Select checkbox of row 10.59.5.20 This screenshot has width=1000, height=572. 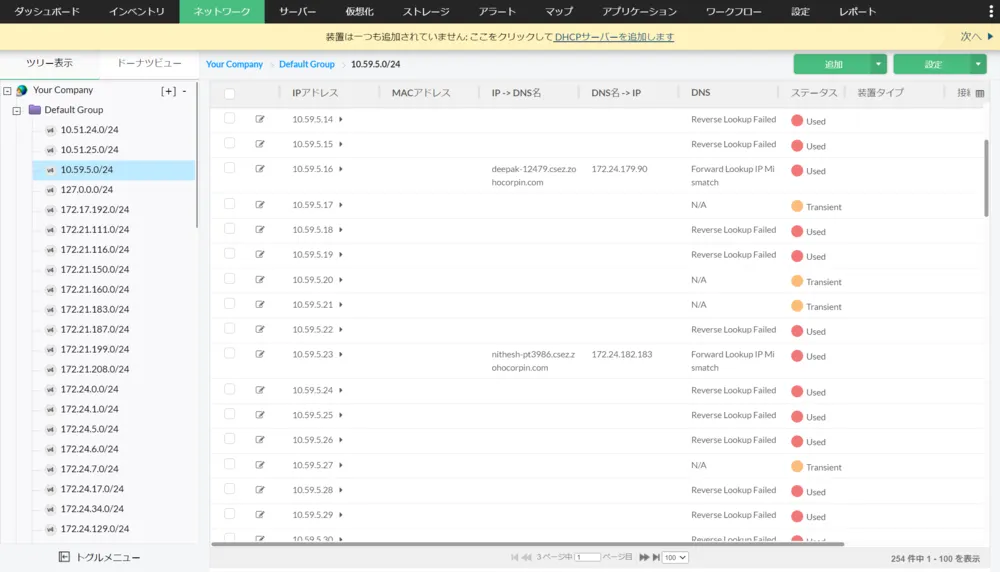coord(230,279)
